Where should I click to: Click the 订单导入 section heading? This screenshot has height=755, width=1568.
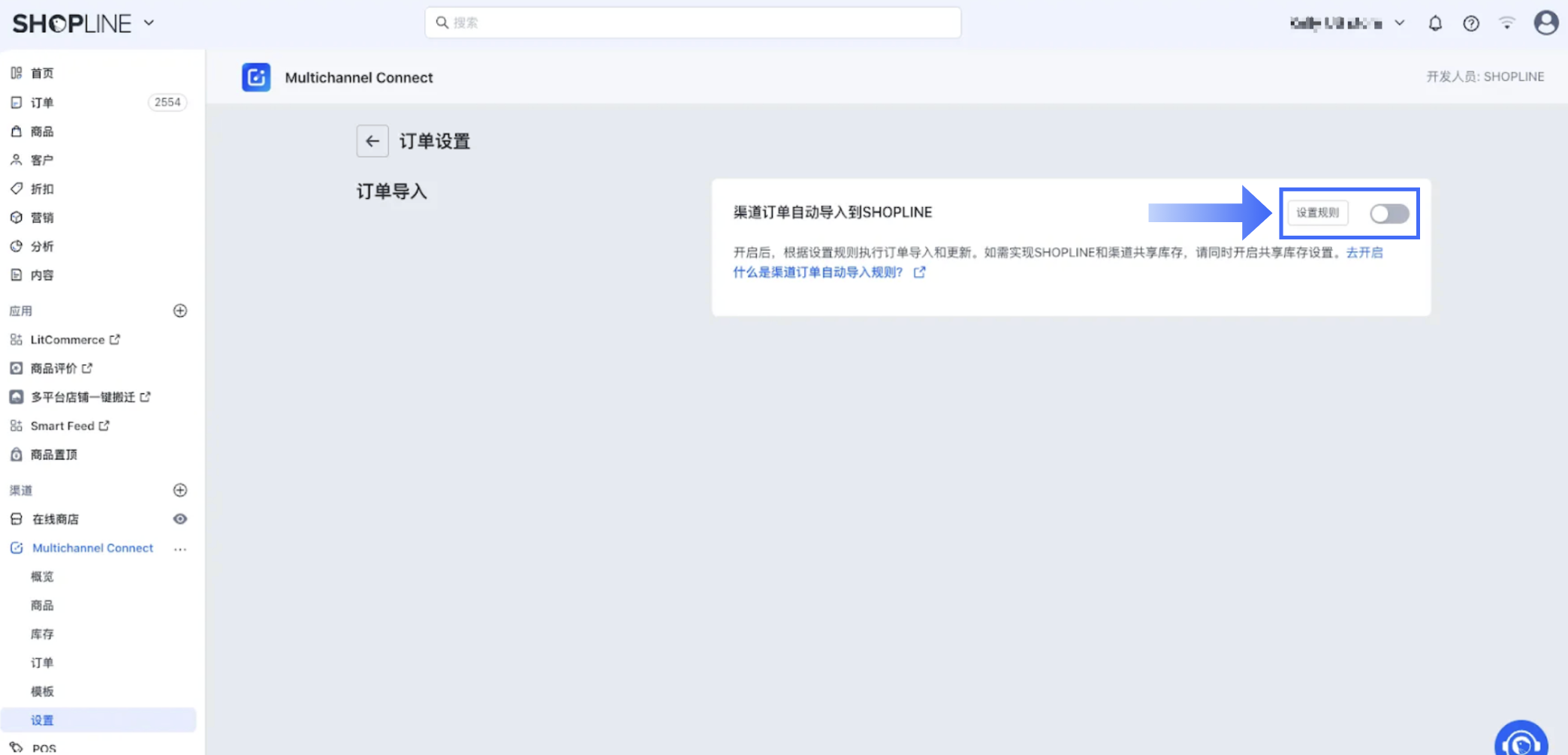point(392,191)
